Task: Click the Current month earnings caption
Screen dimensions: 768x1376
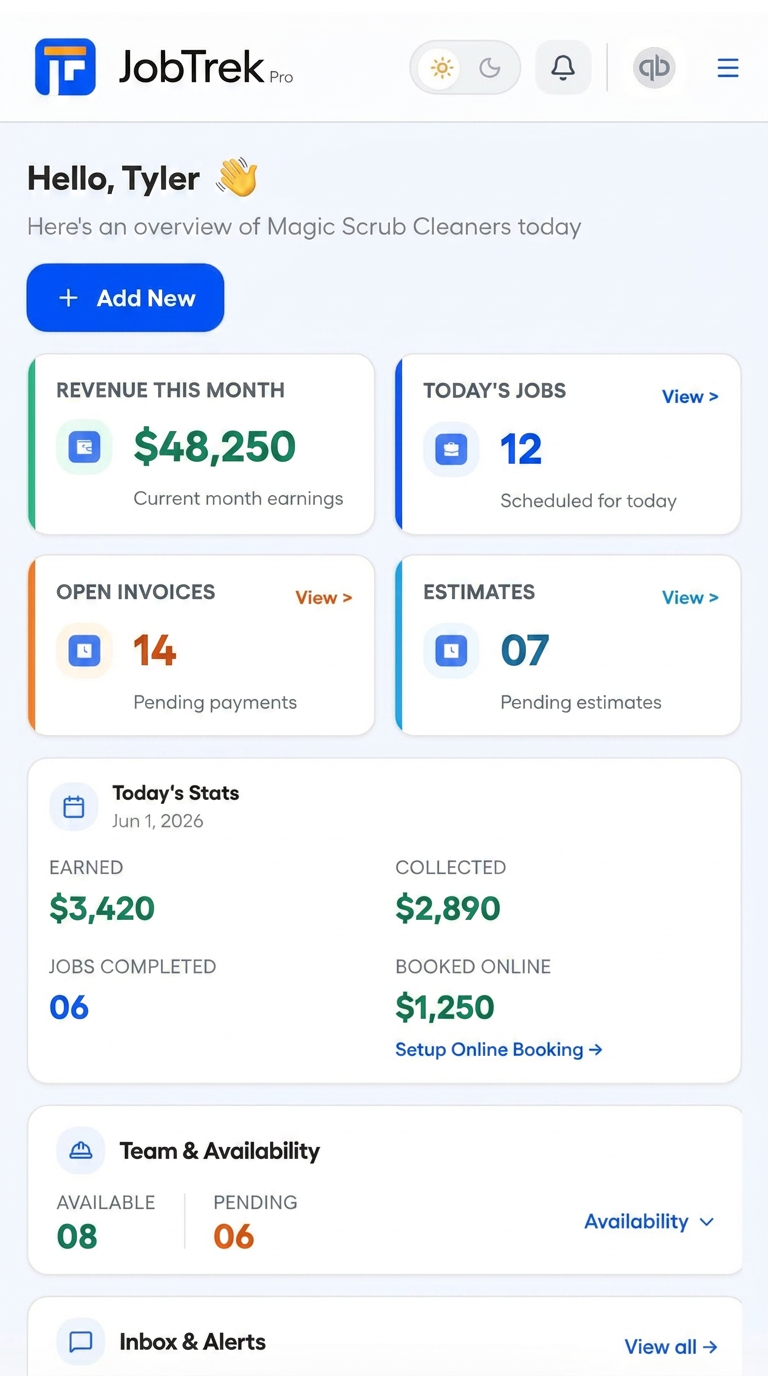Action: tap(238, 498)
